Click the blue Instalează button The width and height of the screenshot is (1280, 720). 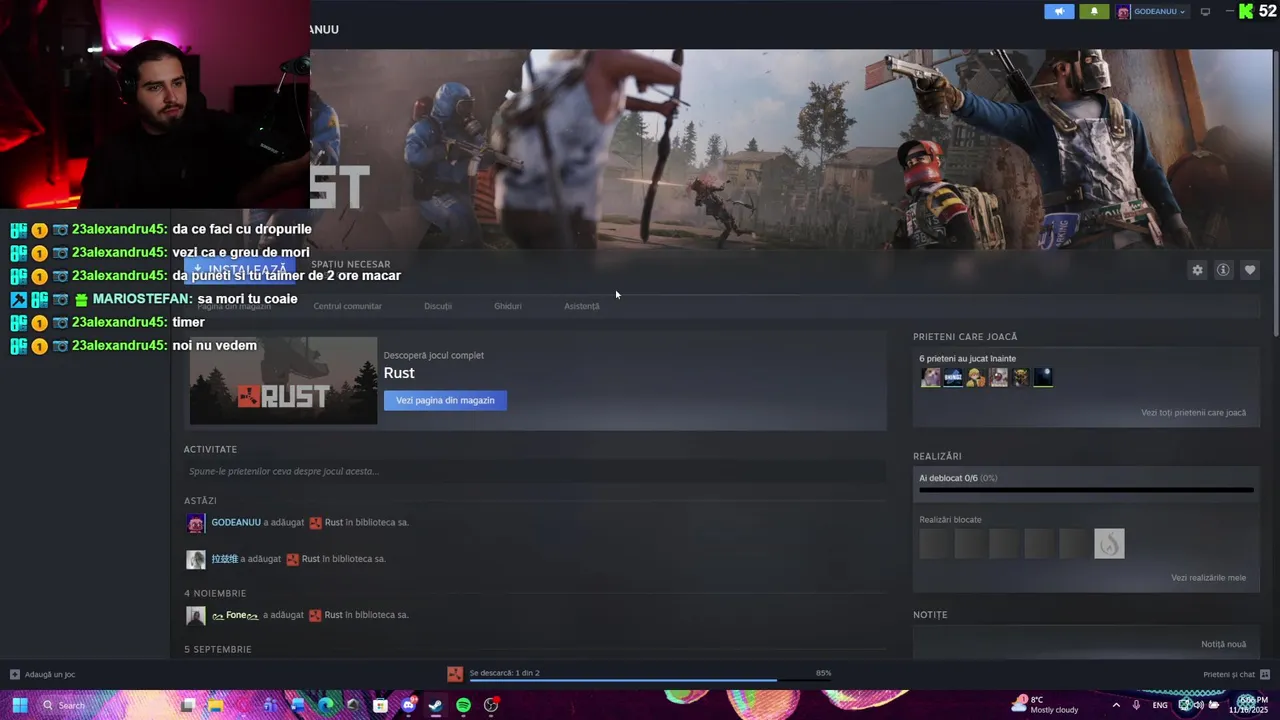240,270
